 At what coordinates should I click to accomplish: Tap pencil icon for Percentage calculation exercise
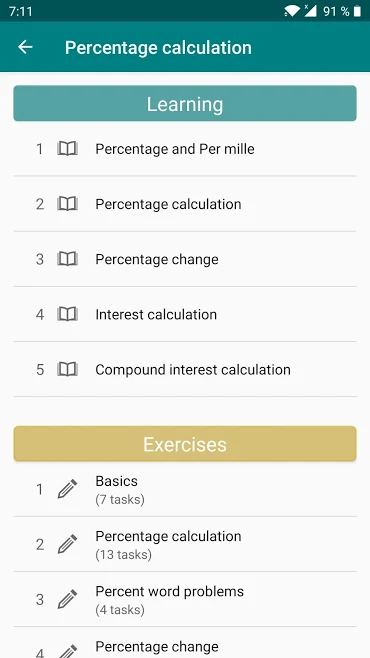coord(67,544)
